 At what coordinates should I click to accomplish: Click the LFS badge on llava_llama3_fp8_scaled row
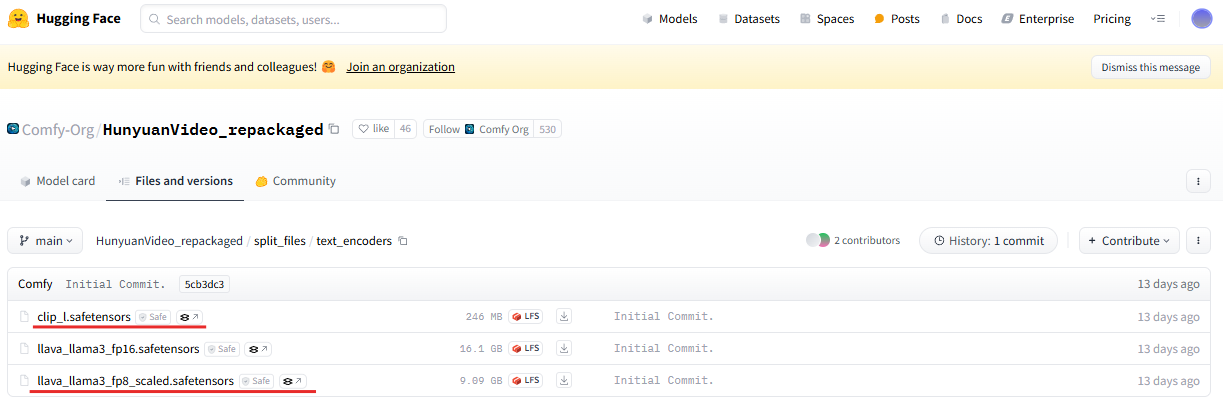pyautogui.click(x=526, y=381)
